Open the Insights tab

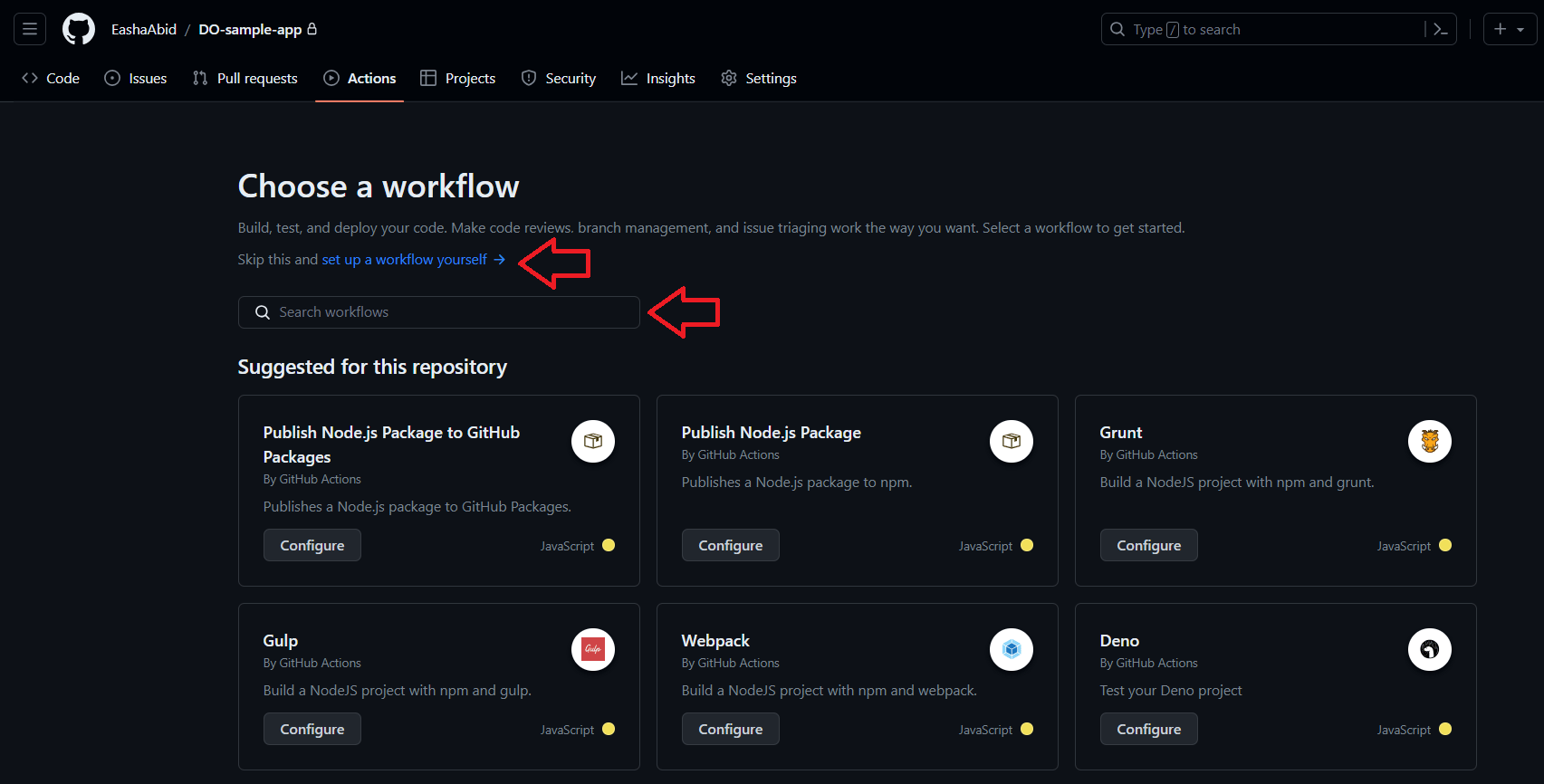[658, 78]
